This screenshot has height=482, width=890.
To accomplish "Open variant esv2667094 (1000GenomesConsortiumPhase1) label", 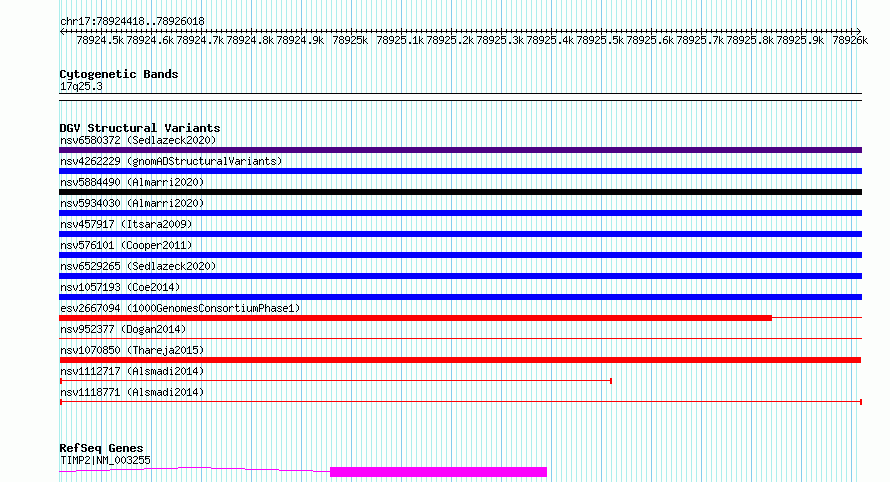I will [180, 308].
